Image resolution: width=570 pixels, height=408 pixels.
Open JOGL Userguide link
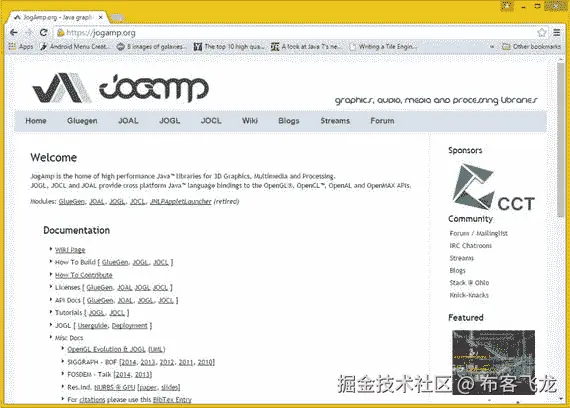93,325
